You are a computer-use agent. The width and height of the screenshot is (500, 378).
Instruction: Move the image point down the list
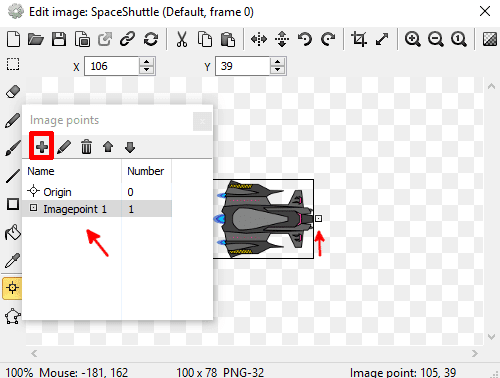pyautogui.click(x=130, y=147)
